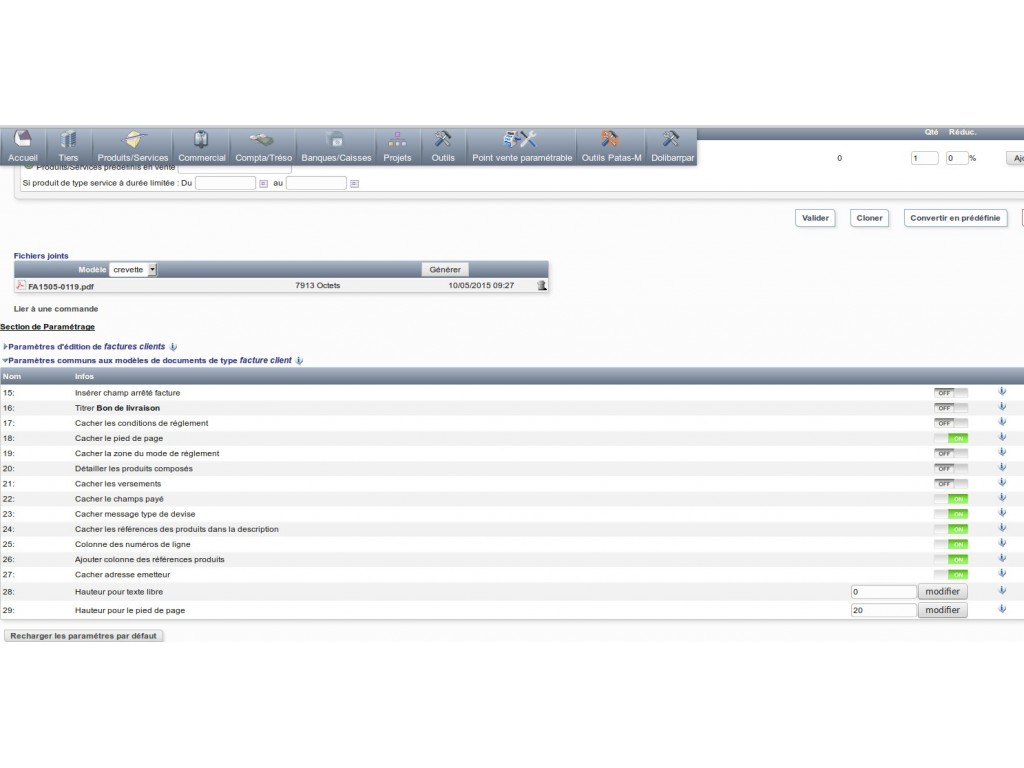Open the Banques/Caisses module icon

[x=336, y=140]
